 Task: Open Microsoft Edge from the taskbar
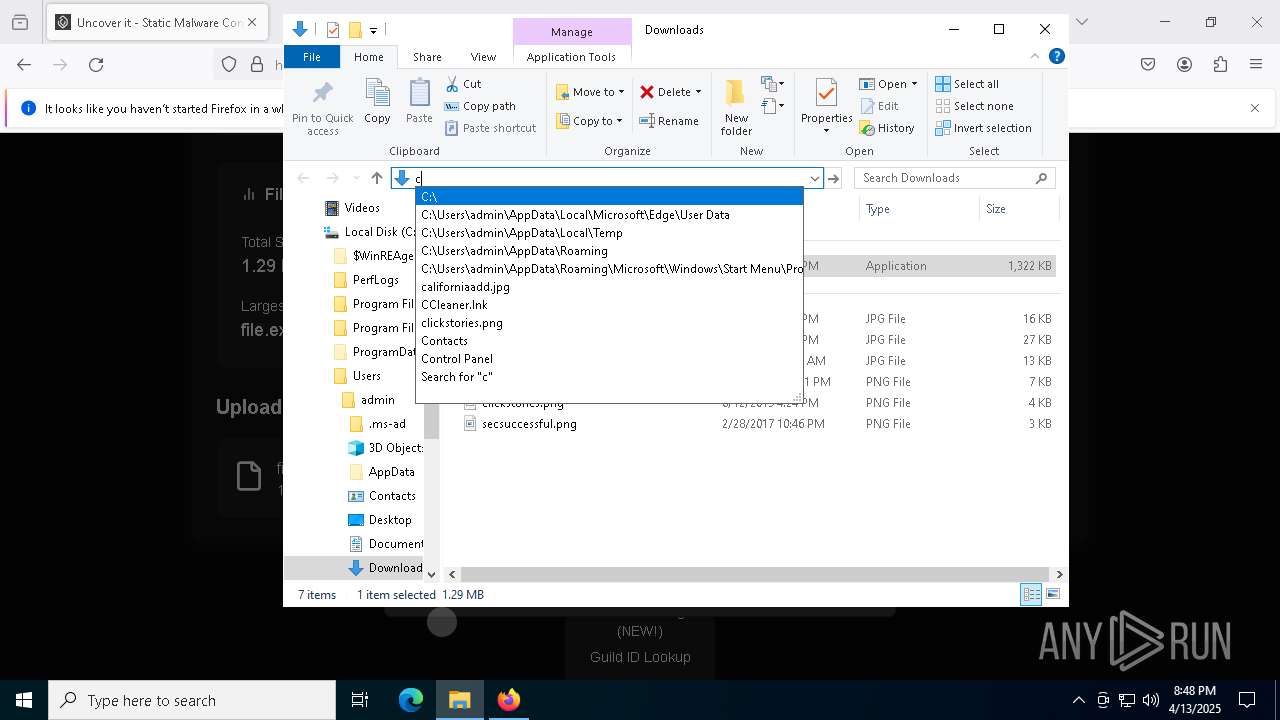(x=411, y=700)
